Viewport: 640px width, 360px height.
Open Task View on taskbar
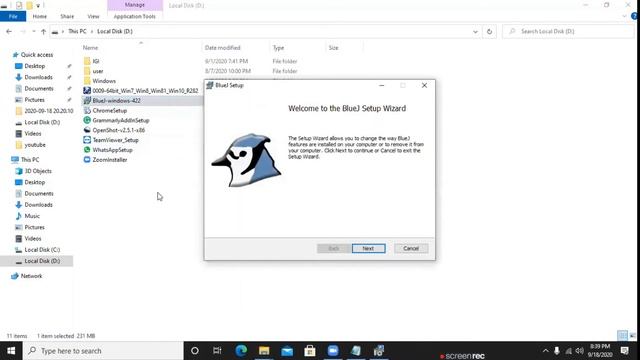[217, 351]
